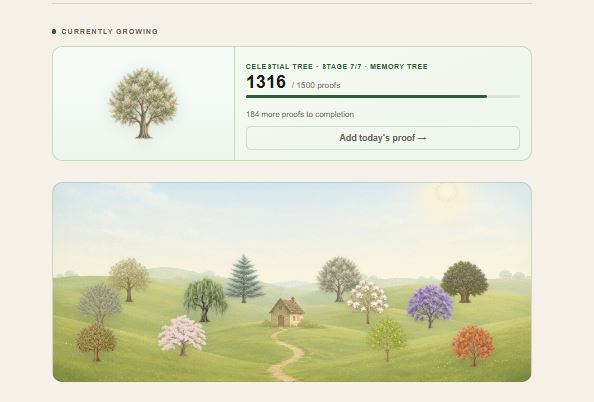Select the silver-gray tree on left hill
This screenshot has height=402, width=594.
tap(99, 303)
